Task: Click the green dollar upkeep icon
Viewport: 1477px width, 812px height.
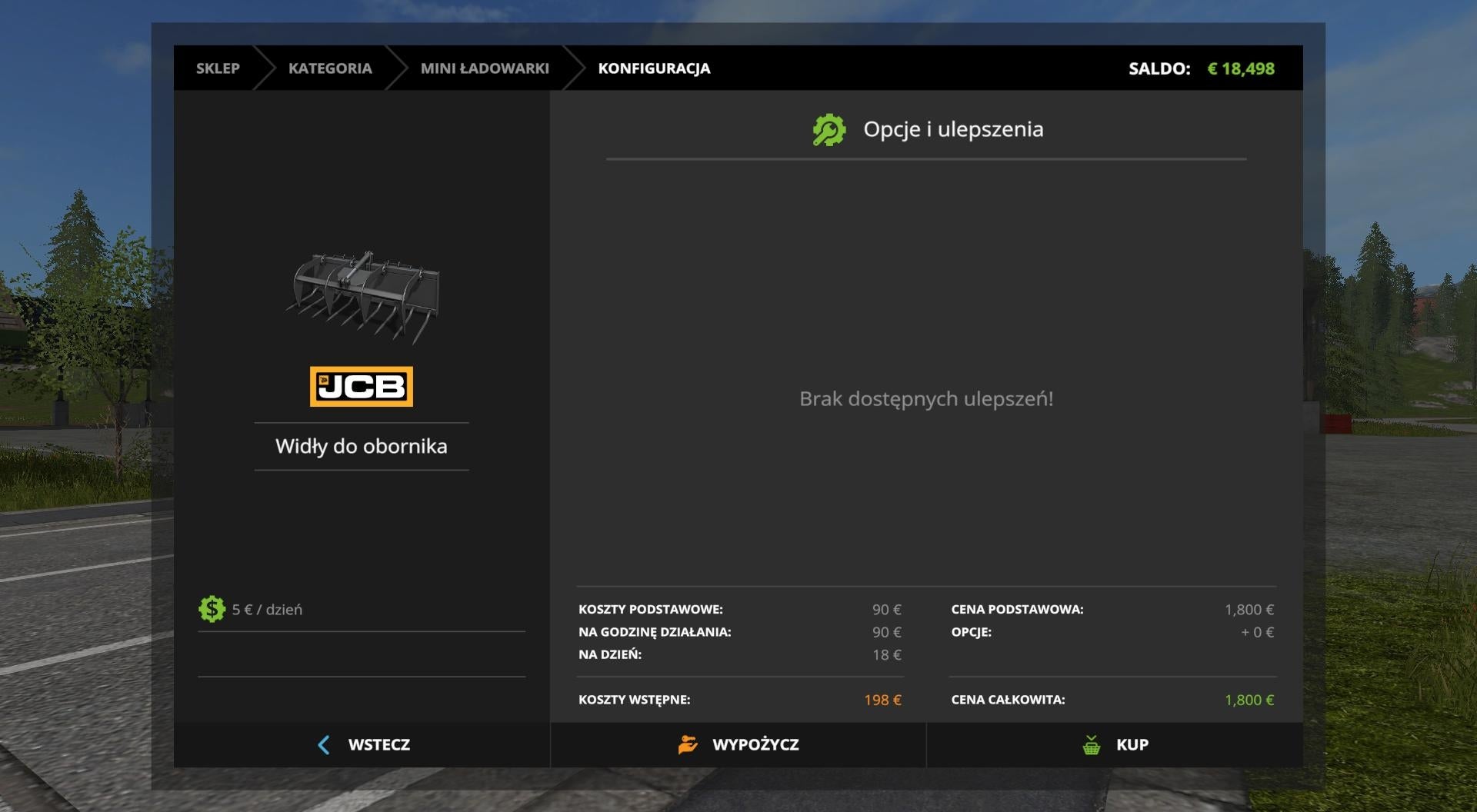Action: point(212,609)
